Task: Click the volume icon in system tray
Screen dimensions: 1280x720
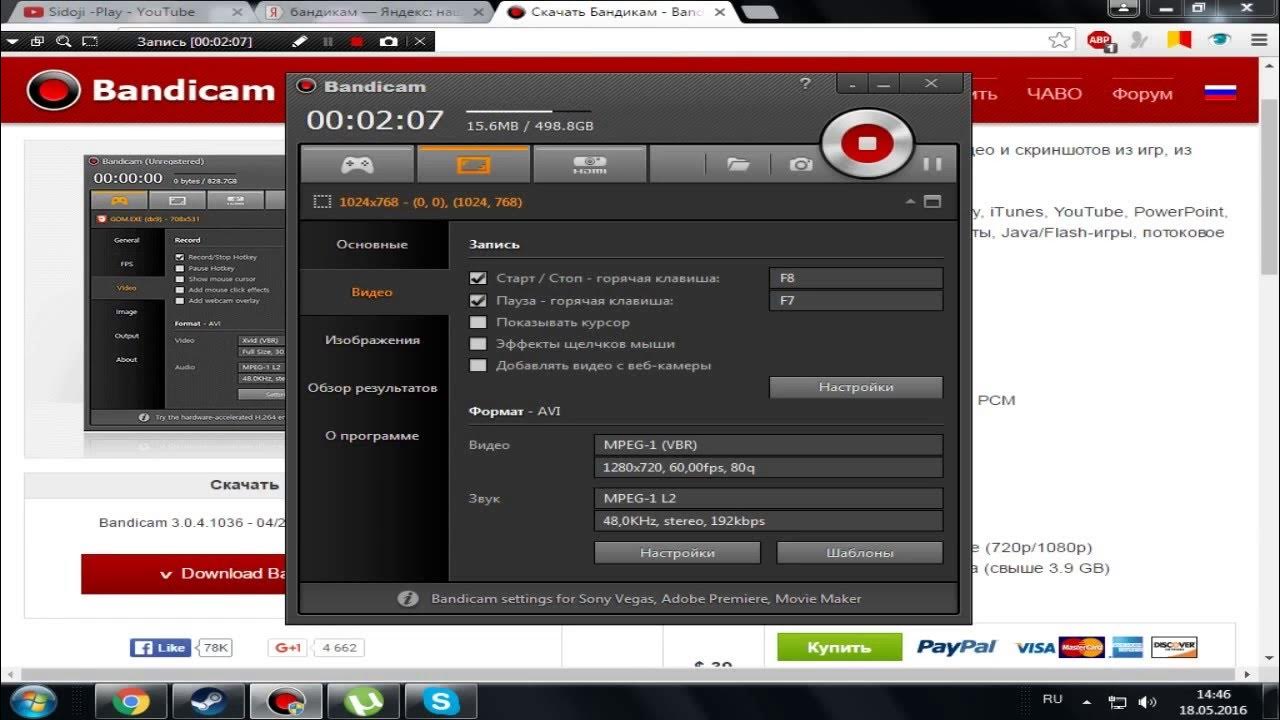Action: [x=1147, y=703]
